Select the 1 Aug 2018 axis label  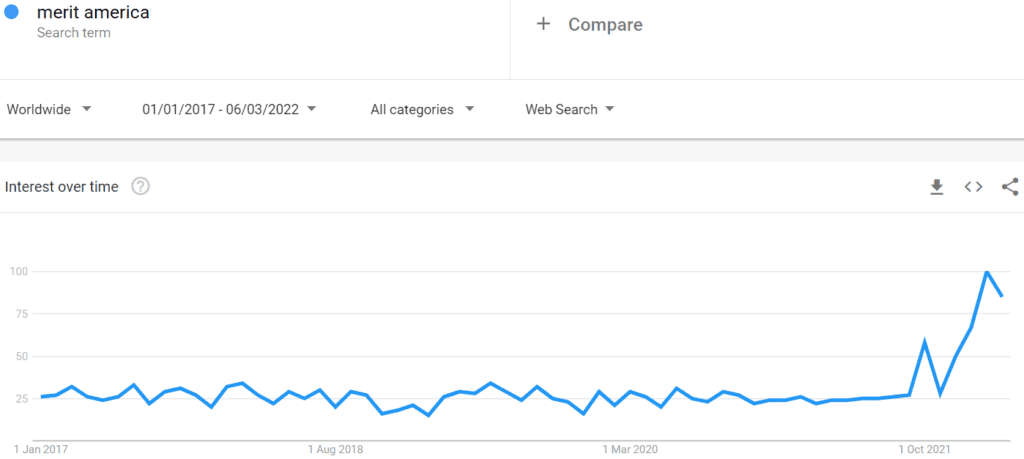click(336, 450)
